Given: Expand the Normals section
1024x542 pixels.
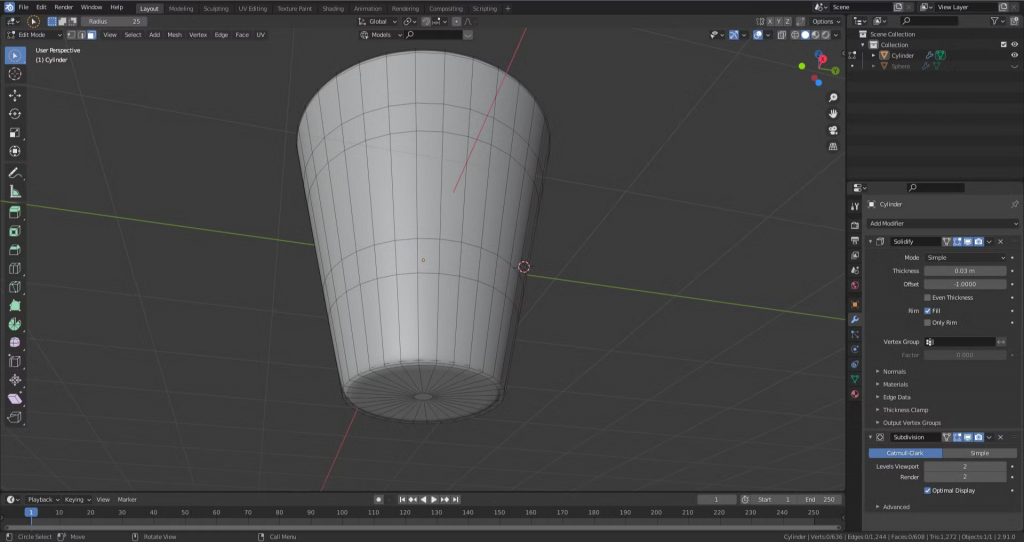Looking at the screenshot, I should (894, 371).
